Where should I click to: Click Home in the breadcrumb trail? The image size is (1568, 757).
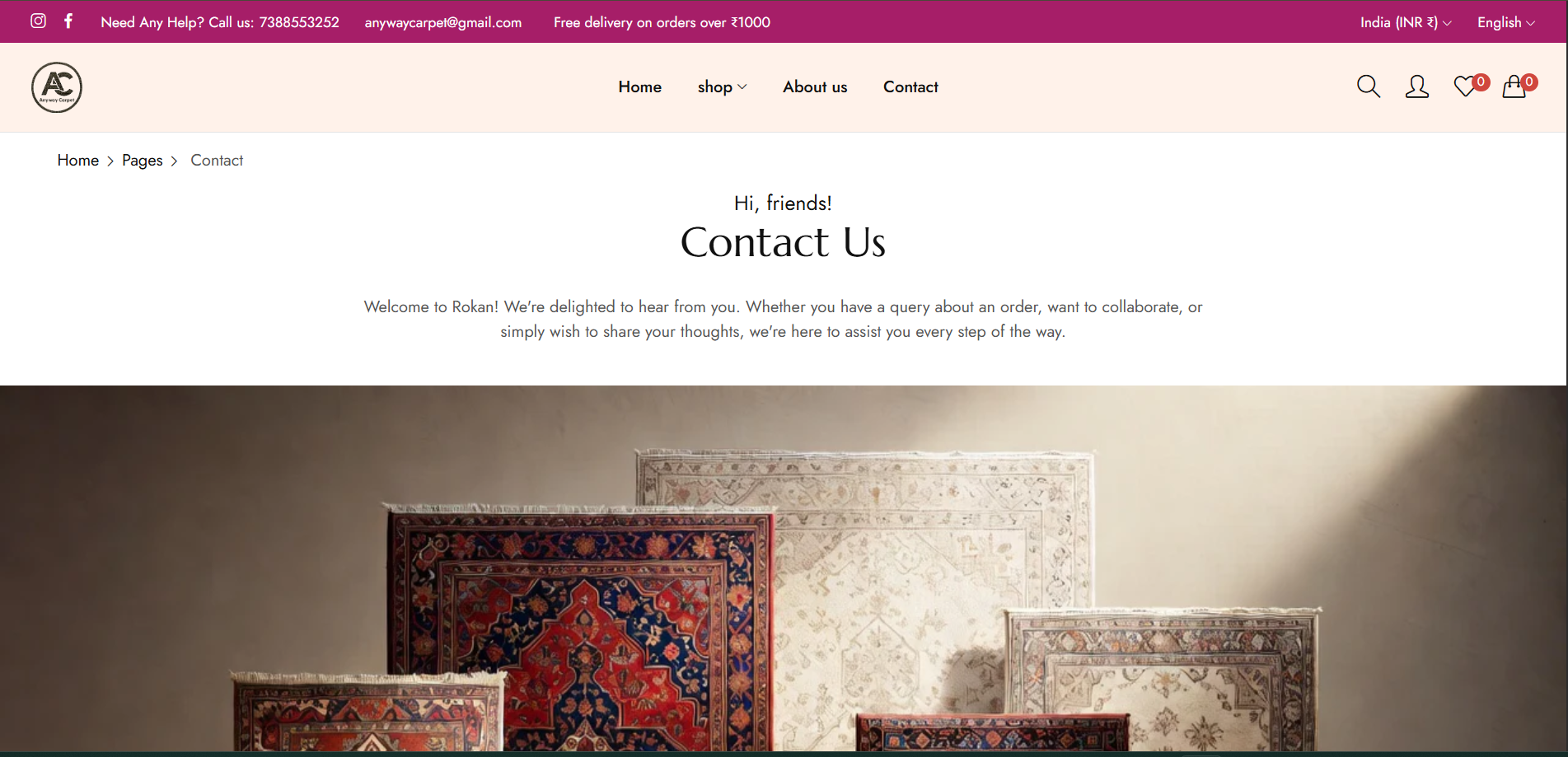78,160
